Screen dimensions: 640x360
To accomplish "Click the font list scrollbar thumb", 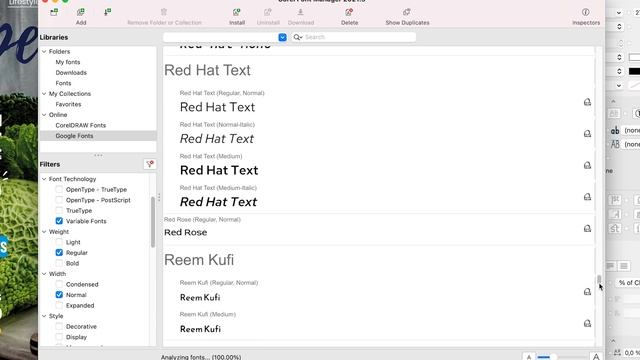I will pos(599,279).
